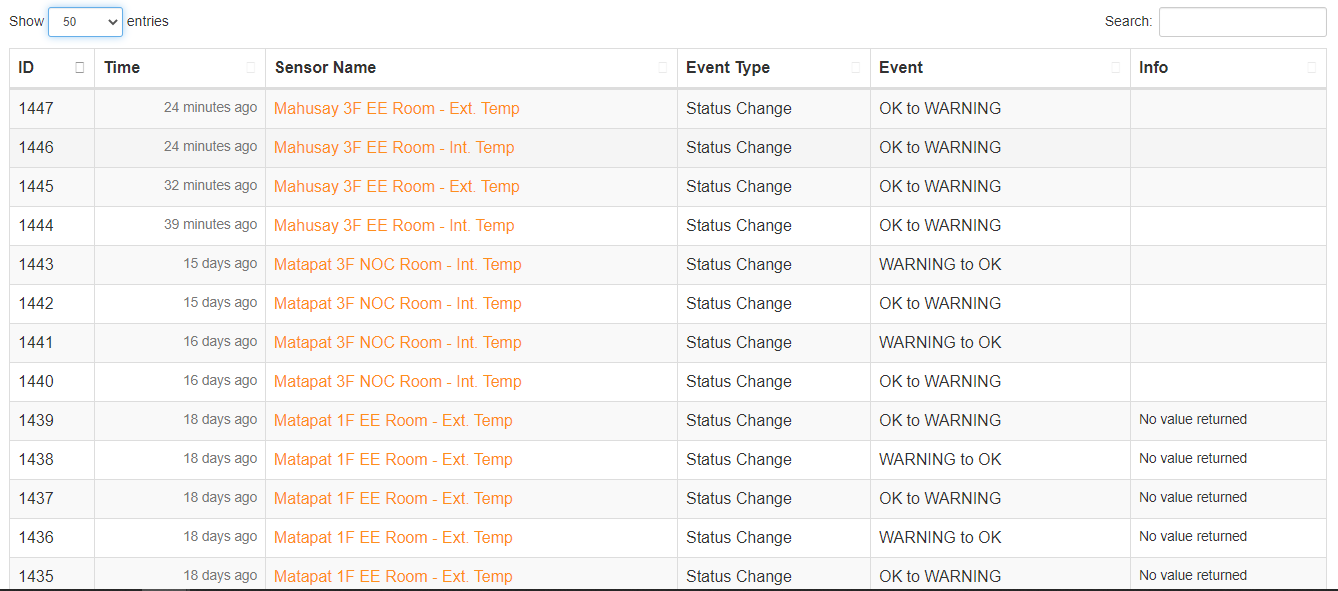Click sort icon in Event Type header
The width and height of the screenshot is (1338, 591).
[x=855, y=68]
